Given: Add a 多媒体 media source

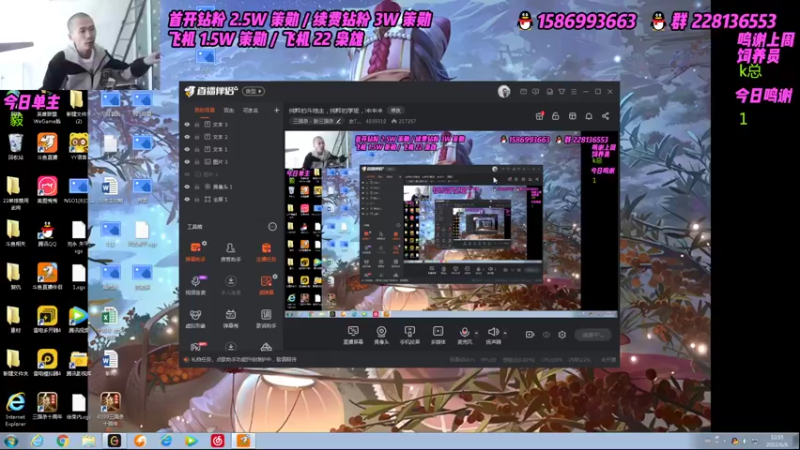Looking at the screenshot, I should (x=438, y=335).
